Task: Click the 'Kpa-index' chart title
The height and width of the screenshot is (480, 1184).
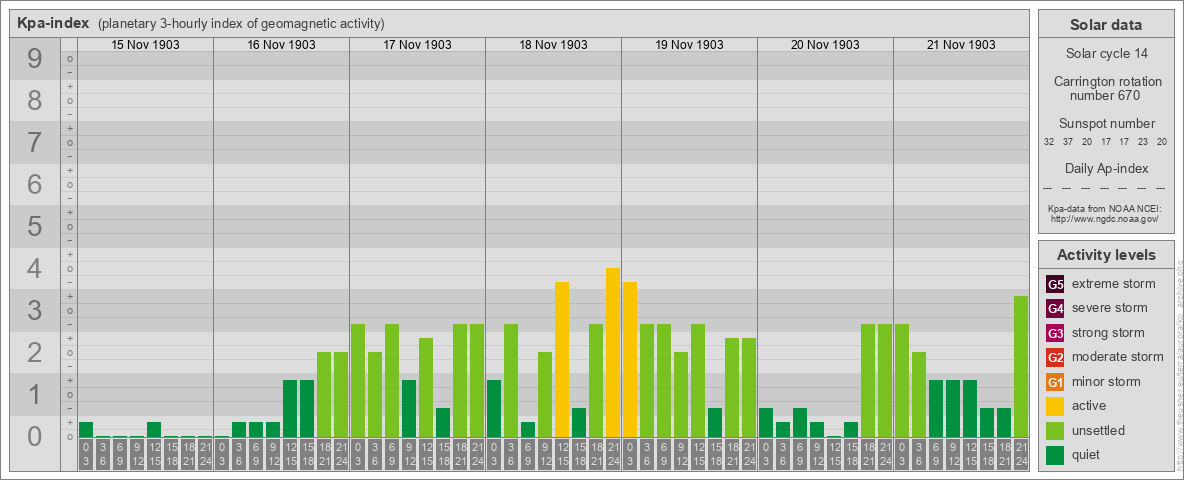Action: (53, 23)
